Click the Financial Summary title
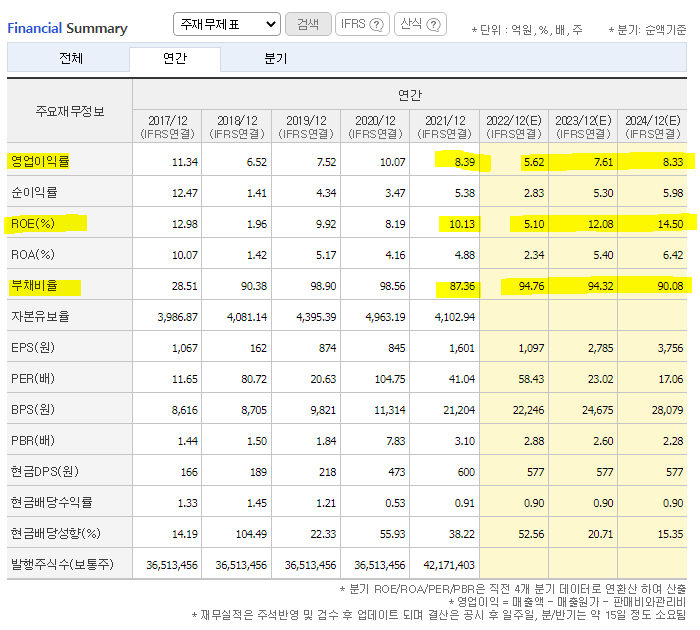700x630 pixels. click(67, 28)
